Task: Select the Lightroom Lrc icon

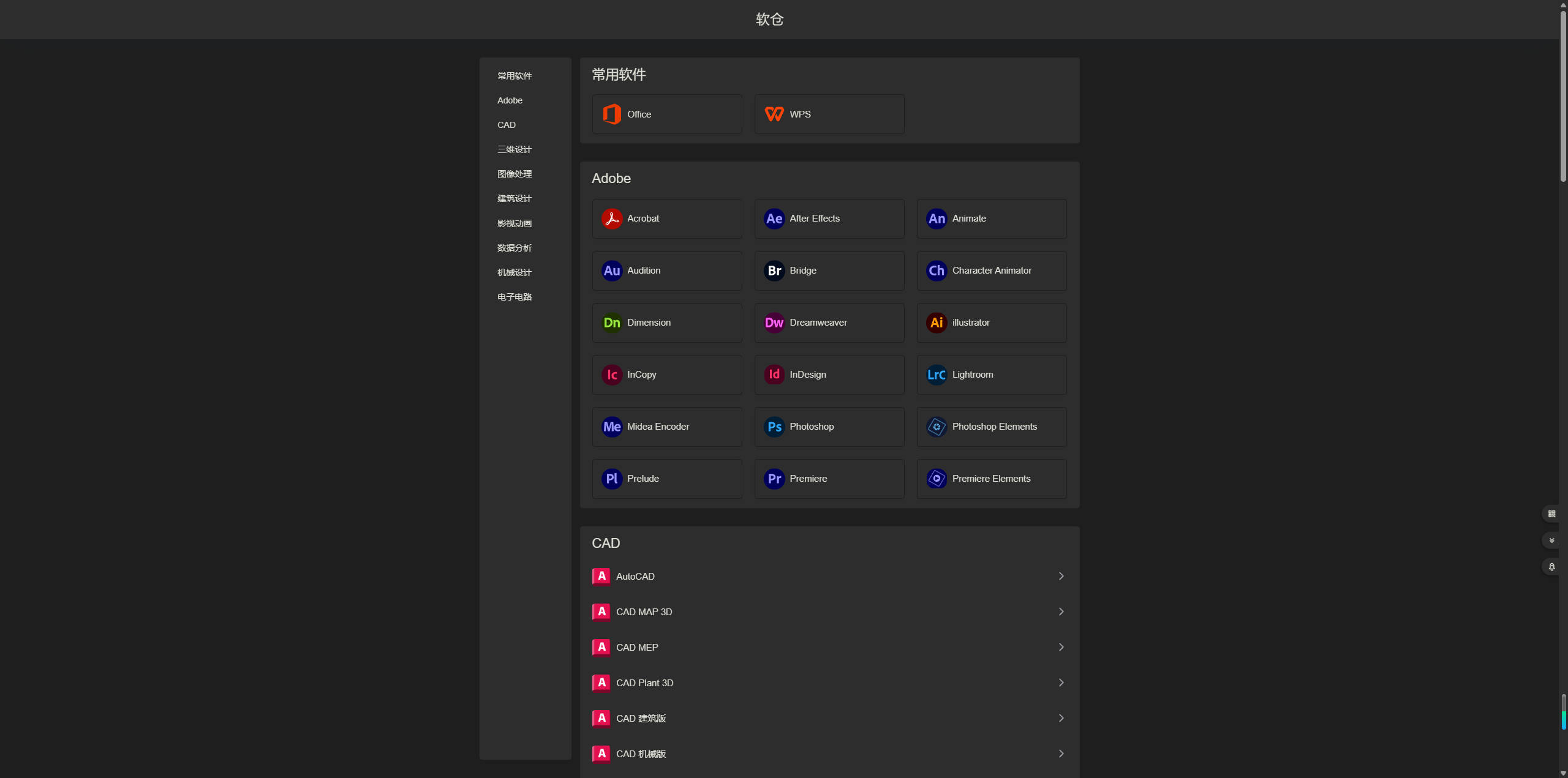Action: pyautogui.click(x=937, y=375)
